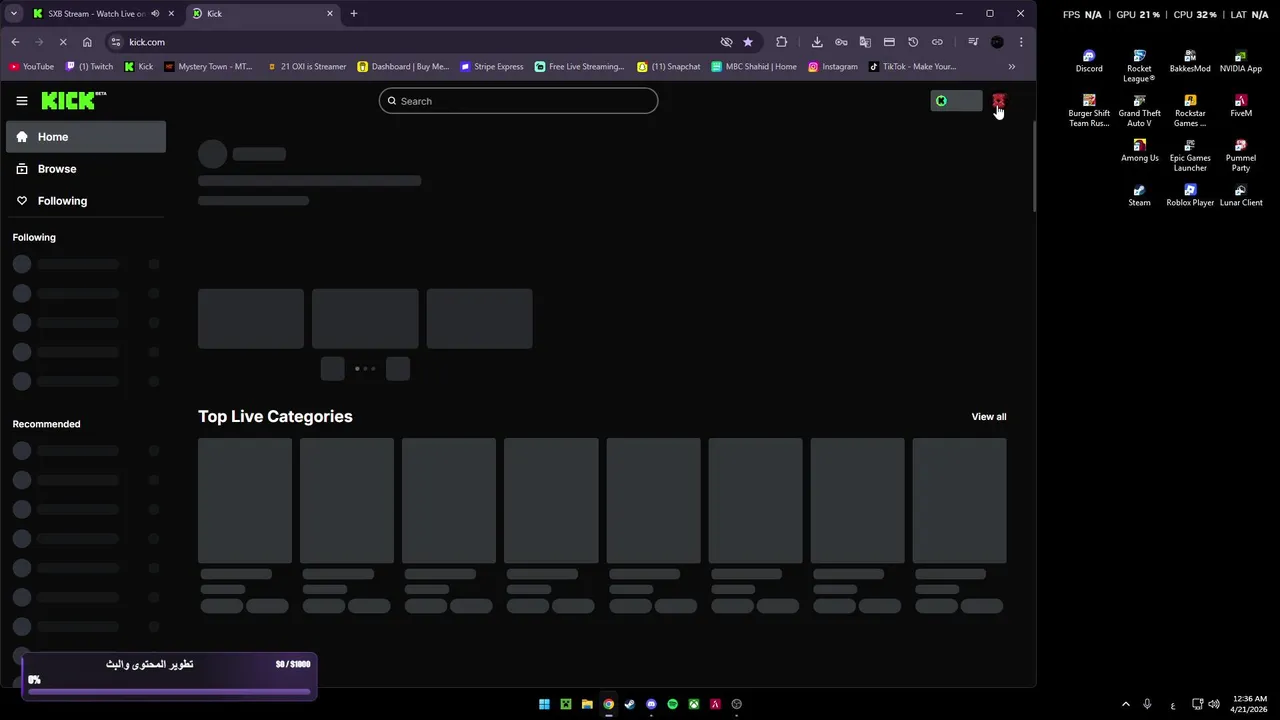Open the TikTok bookmark
This screenshot has height=720, width=1280.
point(912,67)
